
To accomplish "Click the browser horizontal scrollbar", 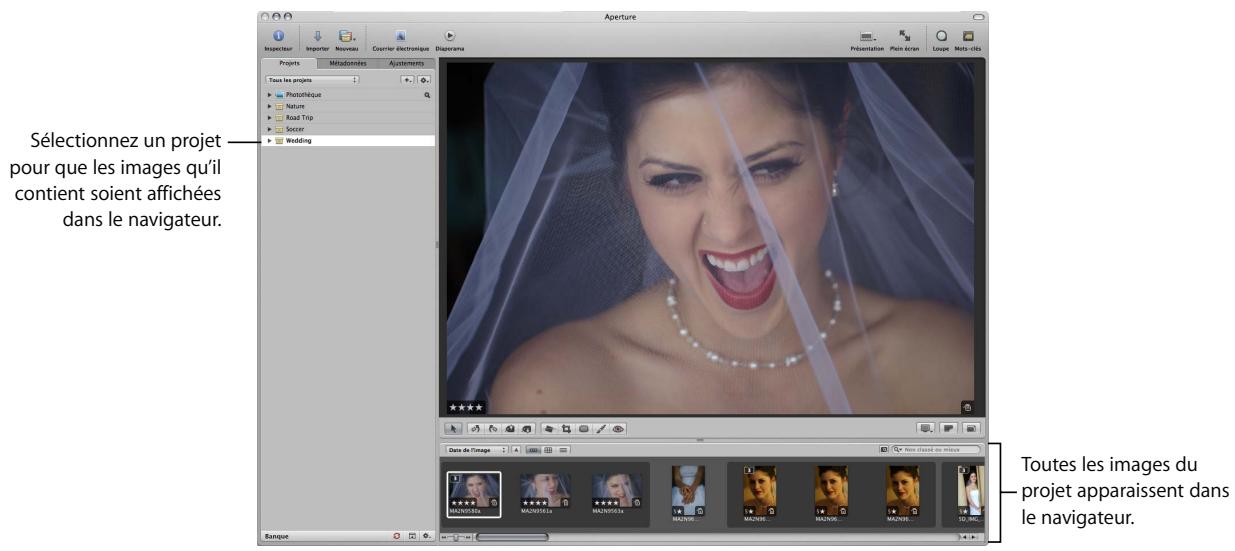I will pyautogui.click(x=513, y=537).
